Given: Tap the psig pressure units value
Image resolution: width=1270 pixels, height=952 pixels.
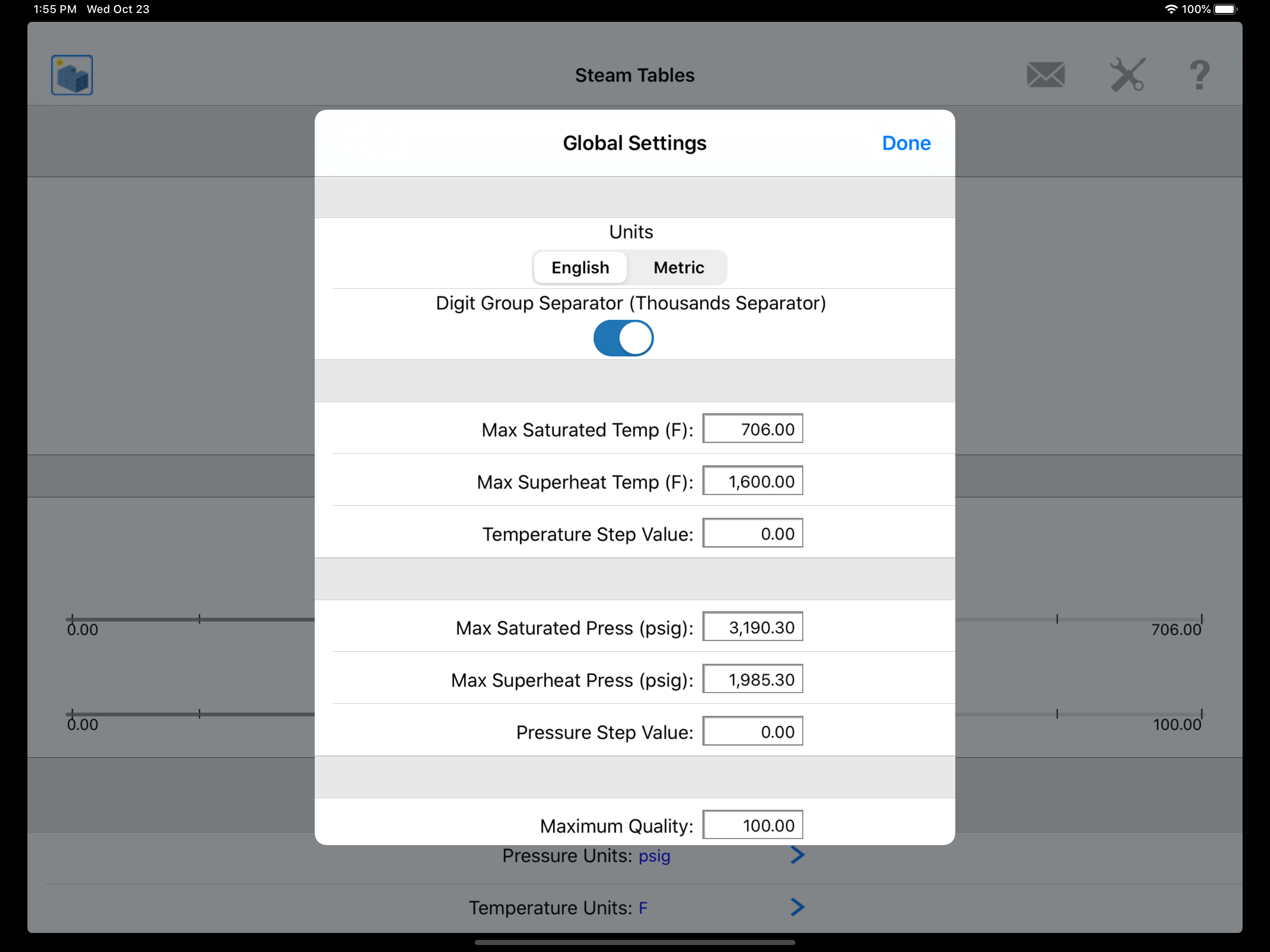Looking at the screenshot, I should 654,856.
